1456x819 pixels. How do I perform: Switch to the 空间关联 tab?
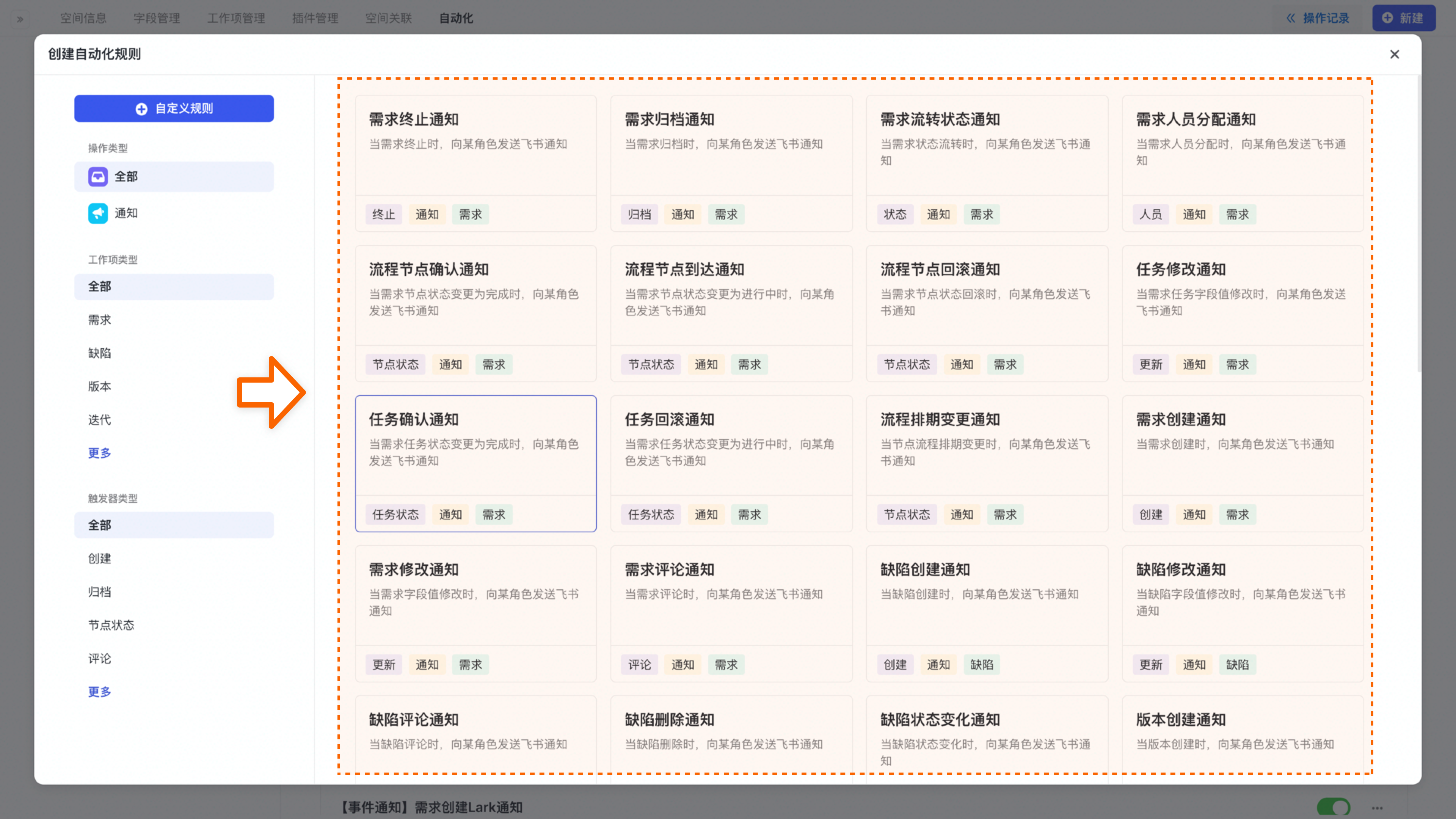click(x=388, y=18)
